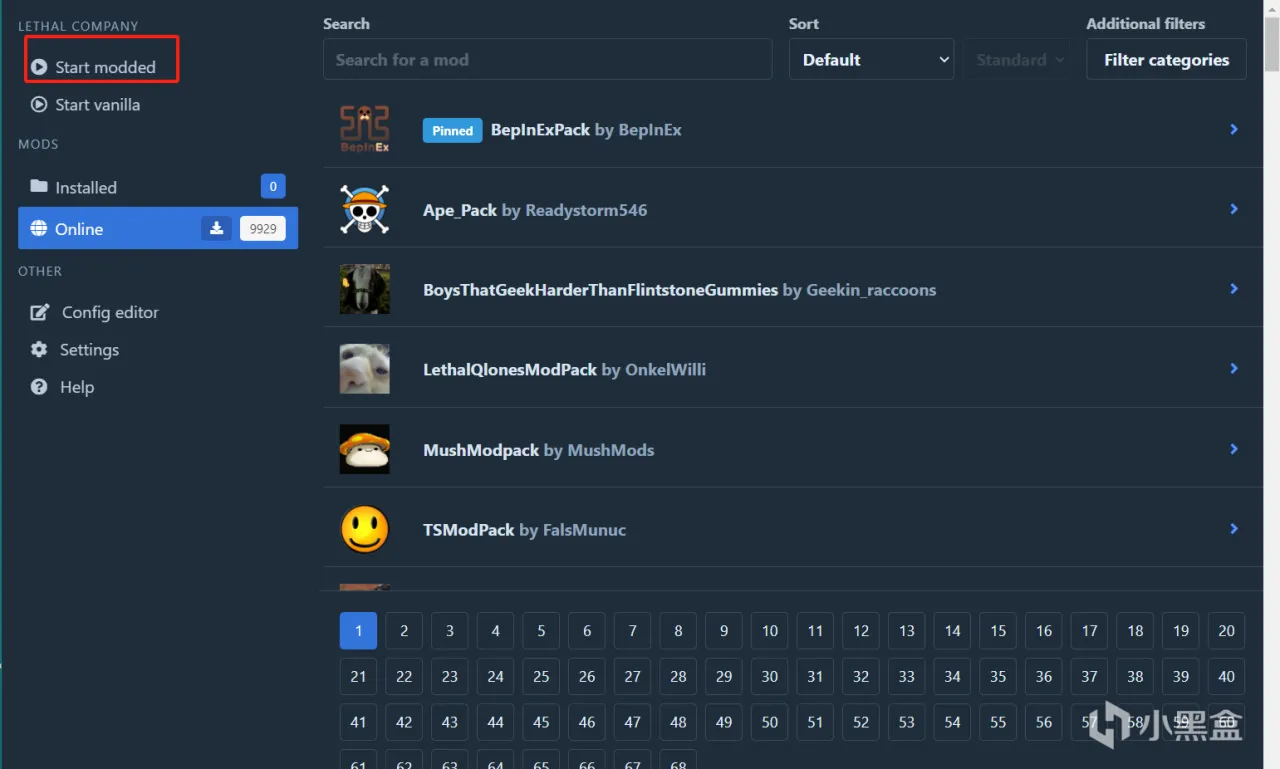Go to page 40
Screen dimensions: 1280x769
click(1227, 676)
